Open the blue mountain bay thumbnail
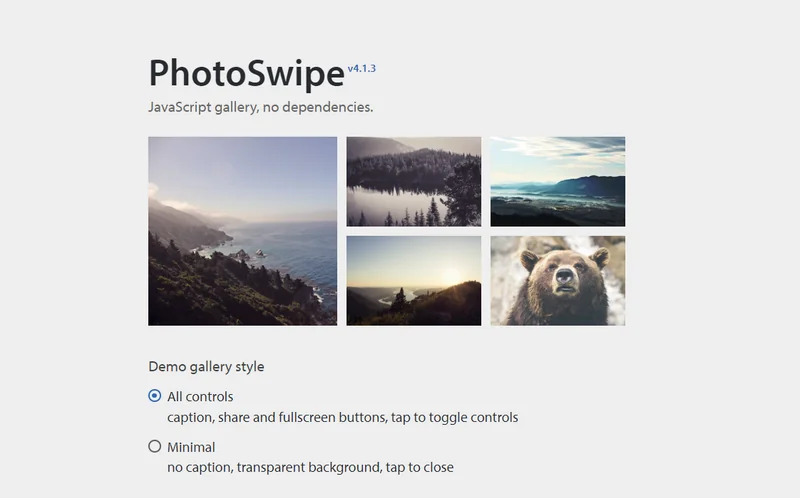 click(x=558, y=181)
